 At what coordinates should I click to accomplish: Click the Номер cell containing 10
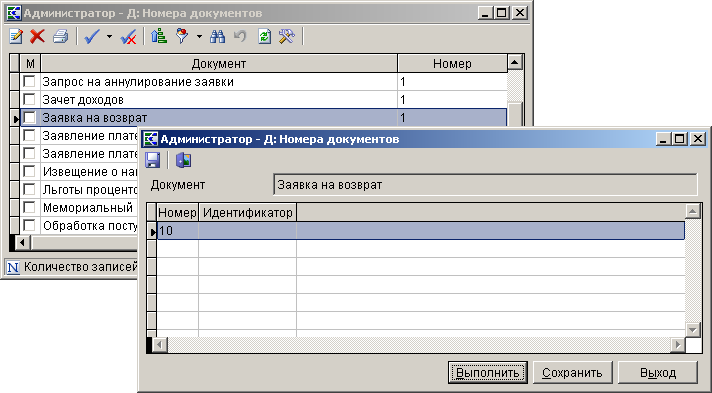point(178,231)
